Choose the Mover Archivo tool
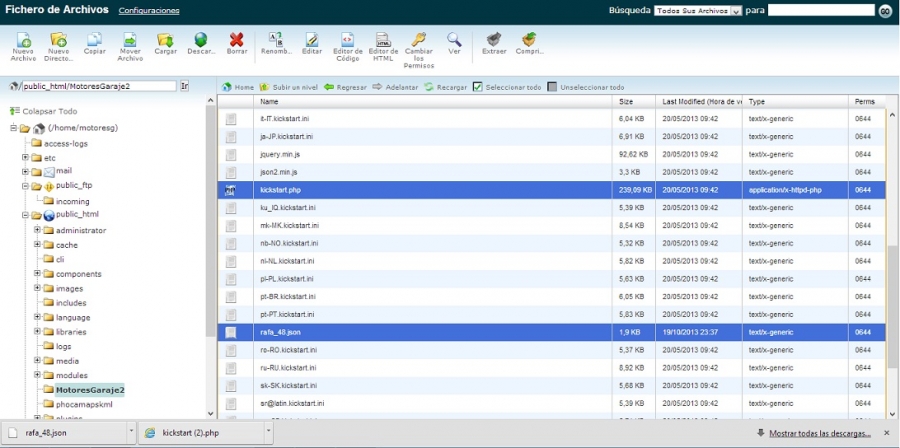 [130, 46]
